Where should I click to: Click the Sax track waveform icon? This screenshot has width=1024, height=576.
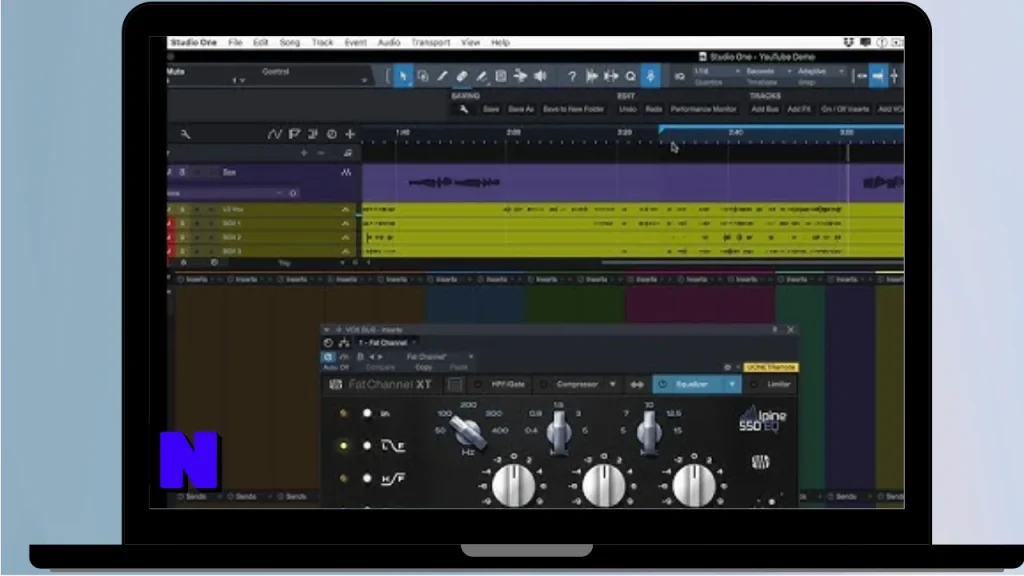(x=346, y=172)
